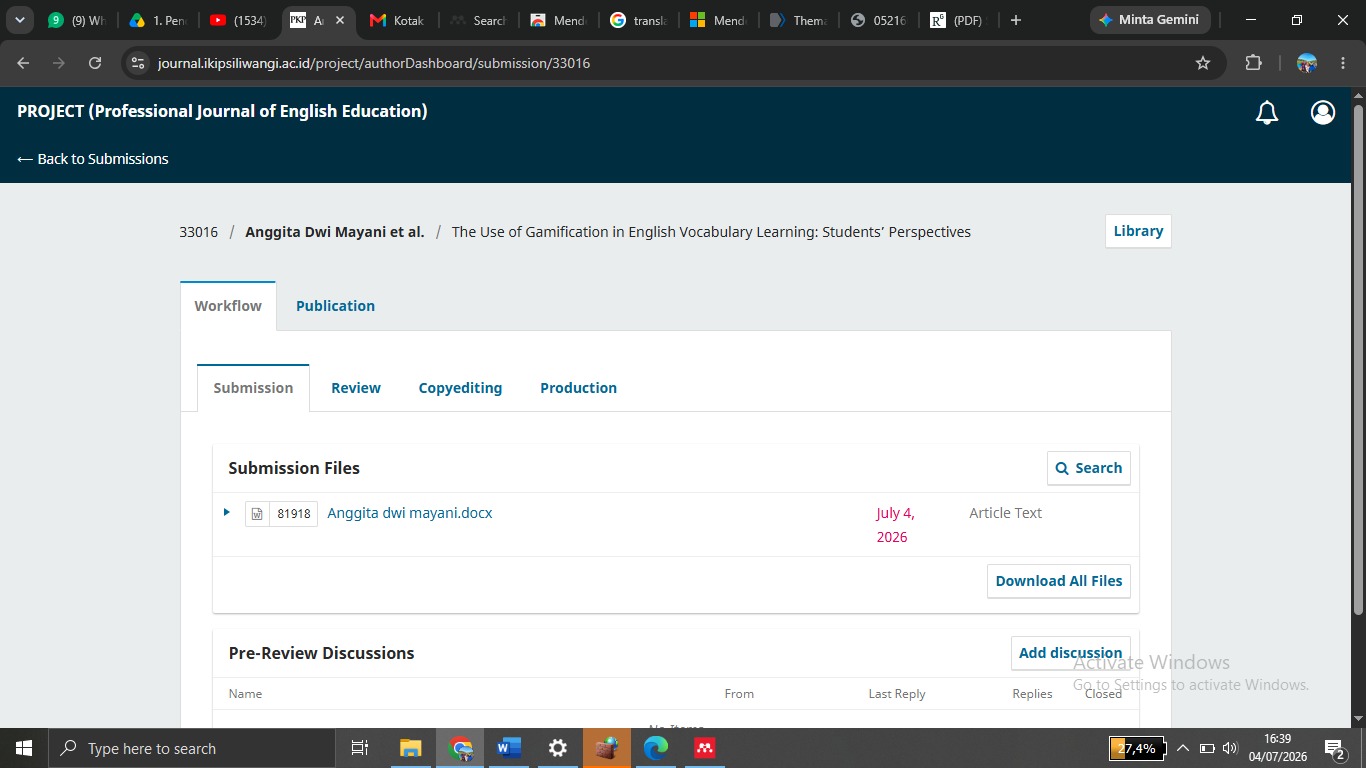This screenshot has height=768, width=1366.
Task: Switch to the 05216 browser tab
Action: [x=878, y=20]
